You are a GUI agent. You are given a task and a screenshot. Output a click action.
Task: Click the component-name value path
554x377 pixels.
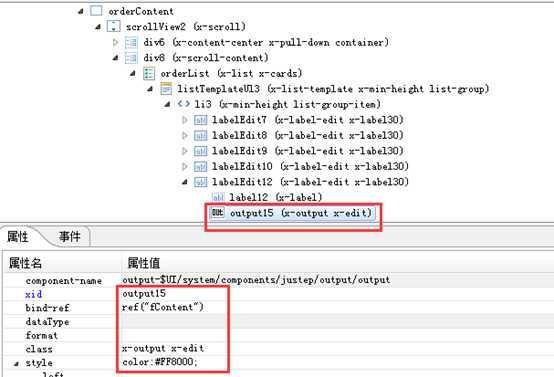pyautogui.click(x=256, y=280)
